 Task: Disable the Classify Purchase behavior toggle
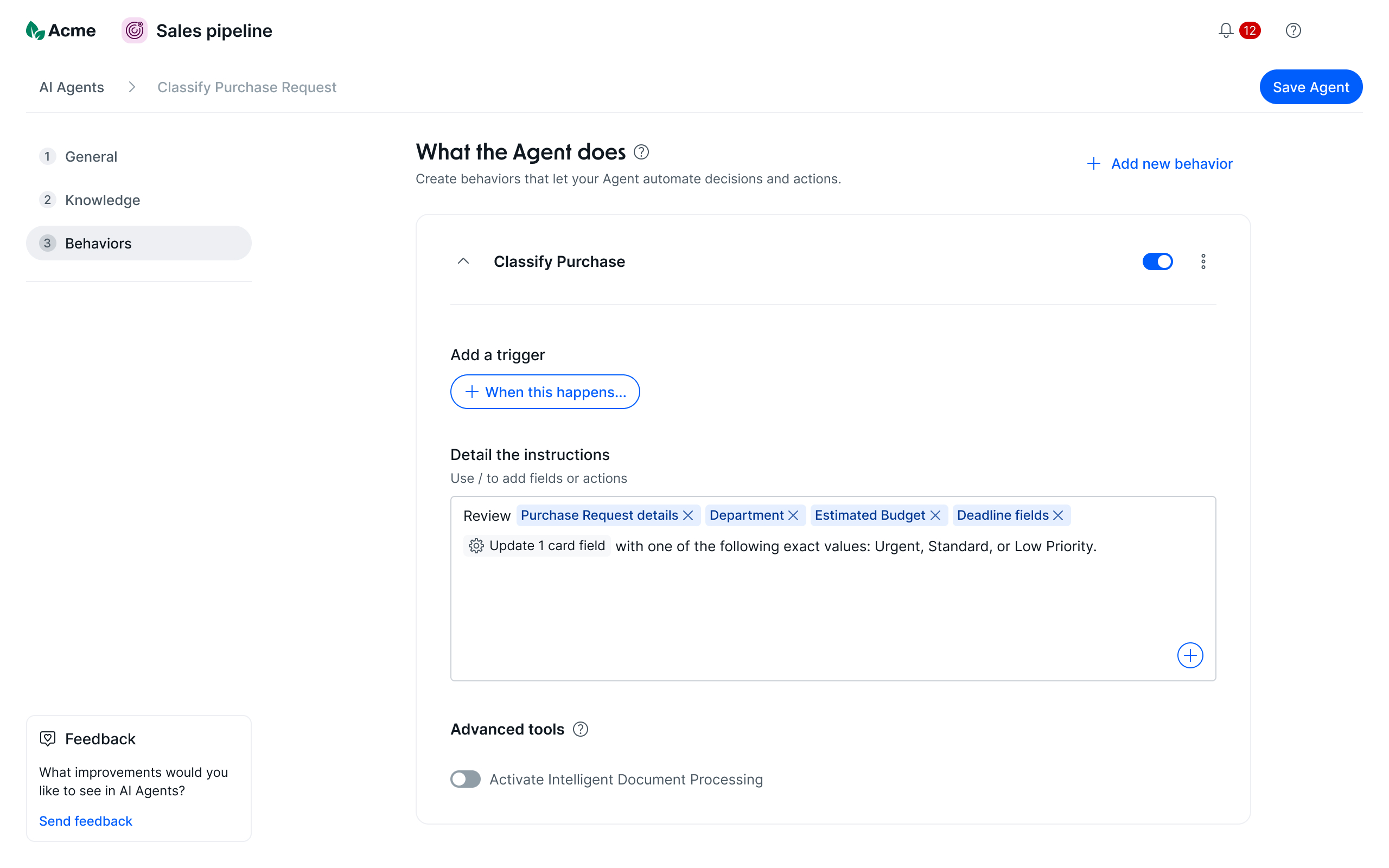point(1158,261)
